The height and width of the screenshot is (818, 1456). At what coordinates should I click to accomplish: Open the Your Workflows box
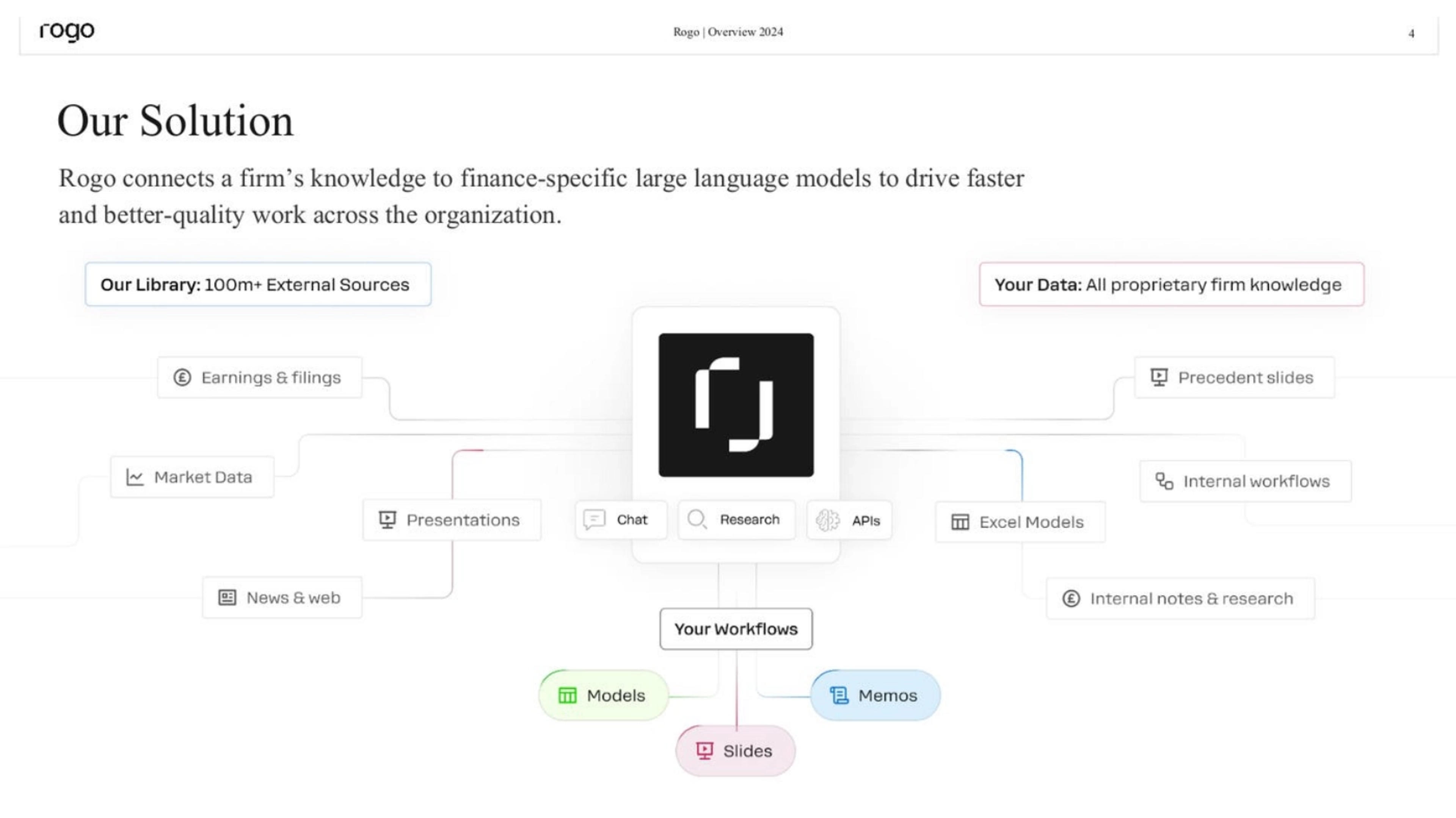pyautogui.click(x=736, y=629)
